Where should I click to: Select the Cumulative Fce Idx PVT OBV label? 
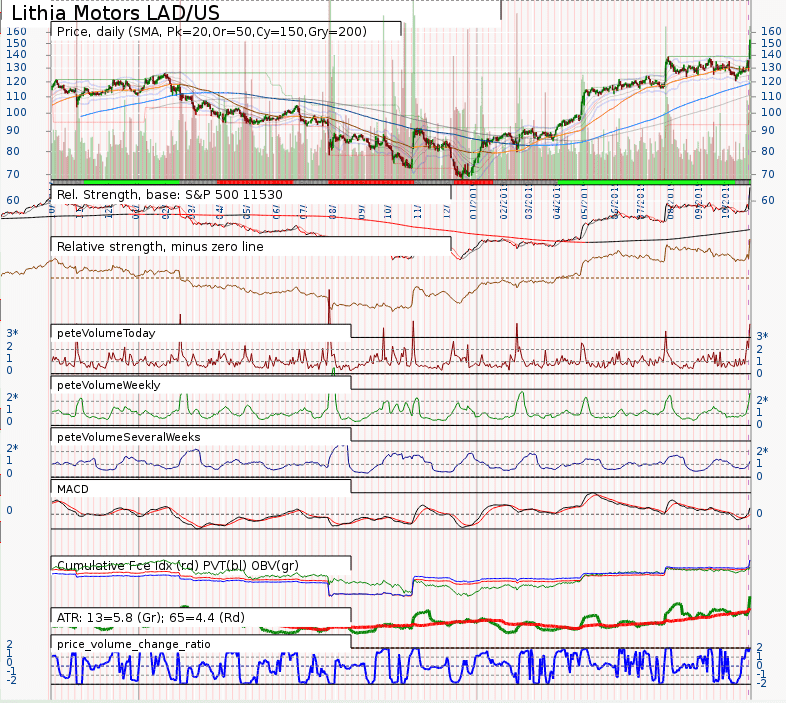tap(178, 565)
